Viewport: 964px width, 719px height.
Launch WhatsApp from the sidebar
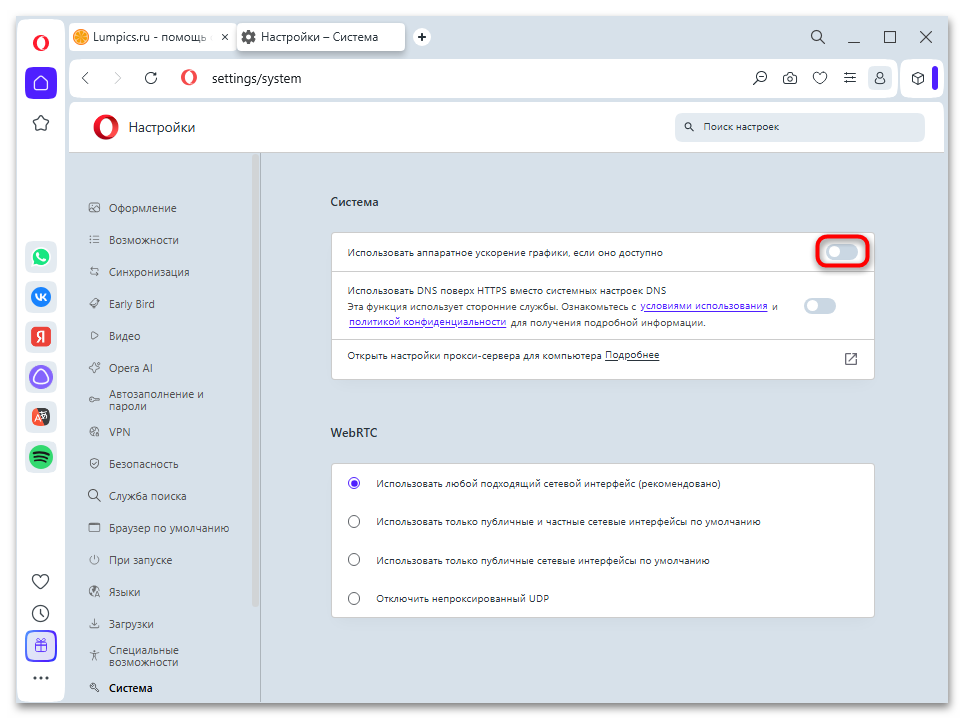point(41,257)
